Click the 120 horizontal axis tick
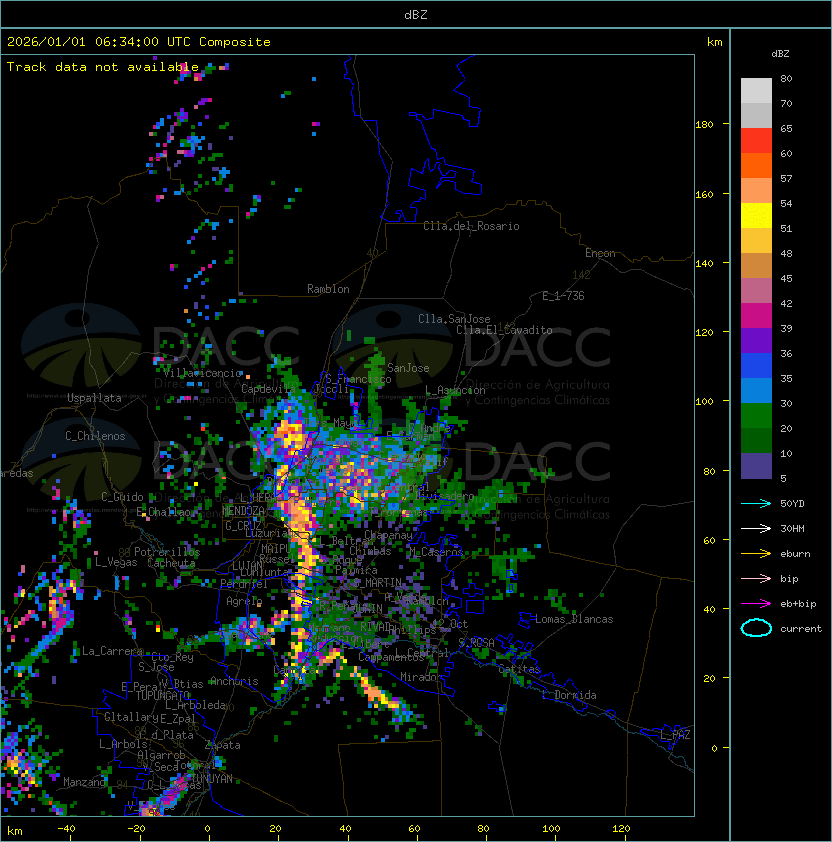Screen dimensions: 832x842 coord(621,829)
